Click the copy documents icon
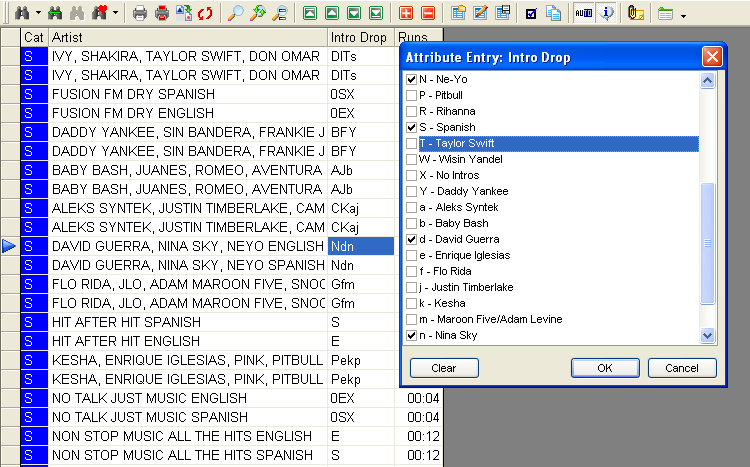 pyautogui.click(x=553, y=13)
